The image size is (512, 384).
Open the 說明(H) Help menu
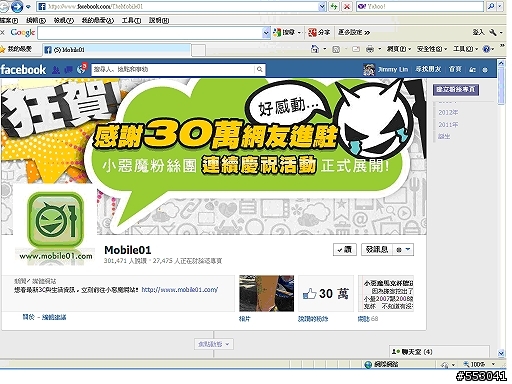(x=159, y=20)
